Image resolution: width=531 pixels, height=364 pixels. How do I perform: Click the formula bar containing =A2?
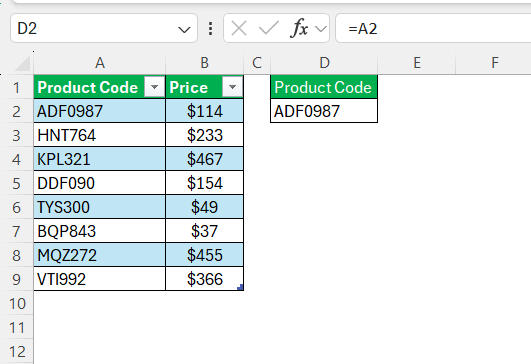tap(433, 28)
